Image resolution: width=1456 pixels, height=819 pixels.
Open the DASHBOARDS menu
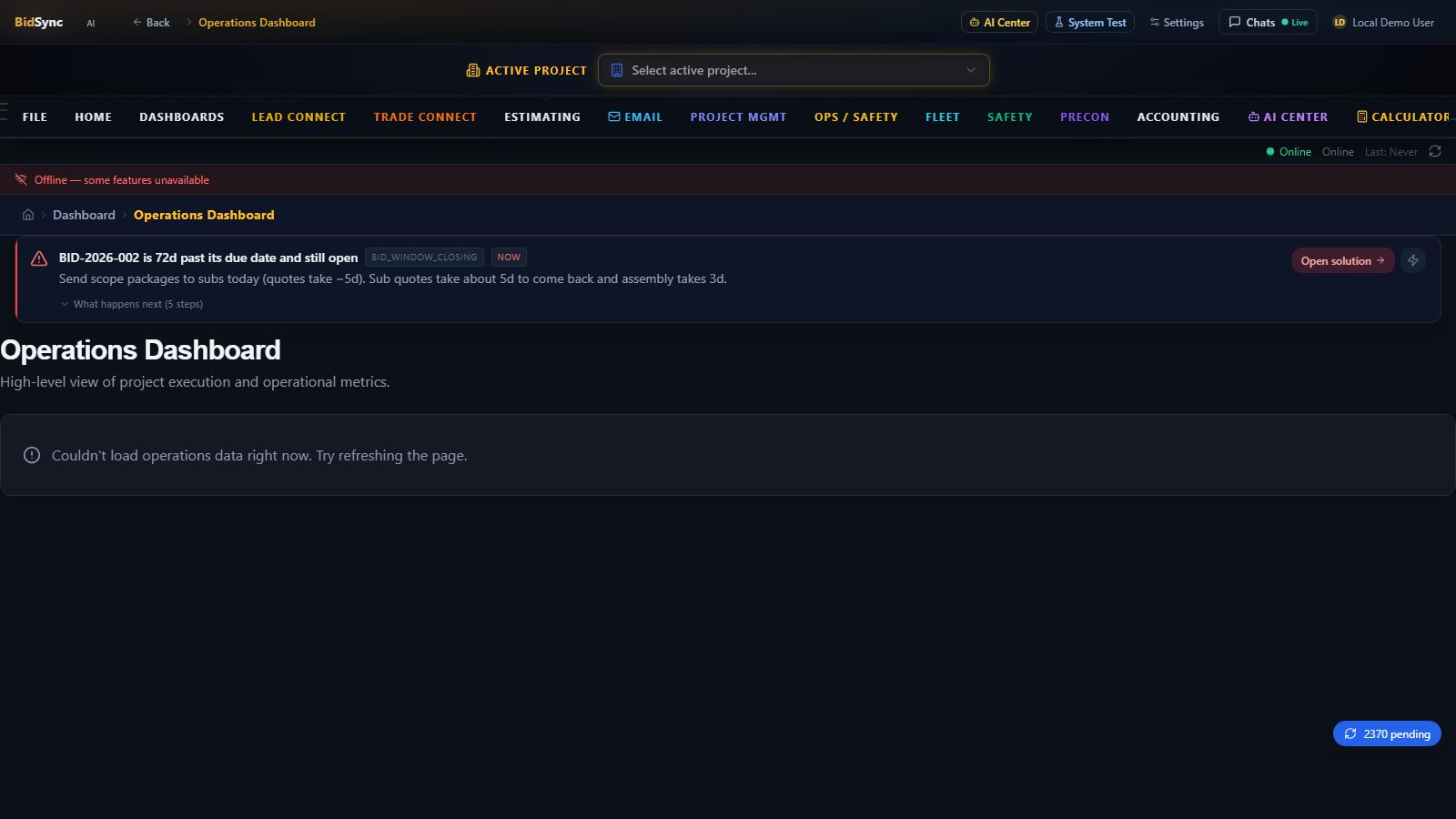181,116
